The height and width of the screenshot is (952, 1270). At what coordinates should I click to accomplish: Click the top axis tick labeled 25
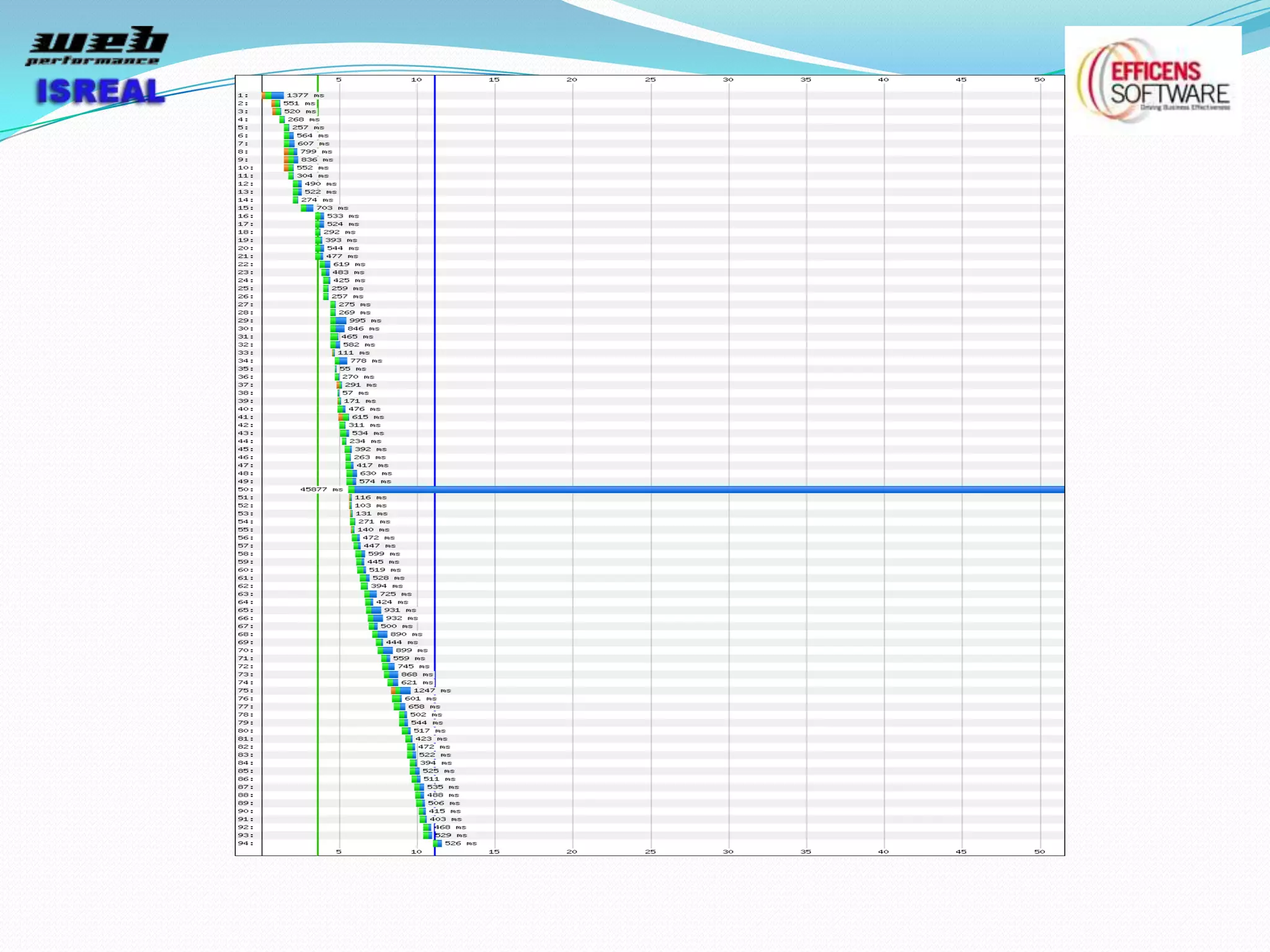click(650, 80)
